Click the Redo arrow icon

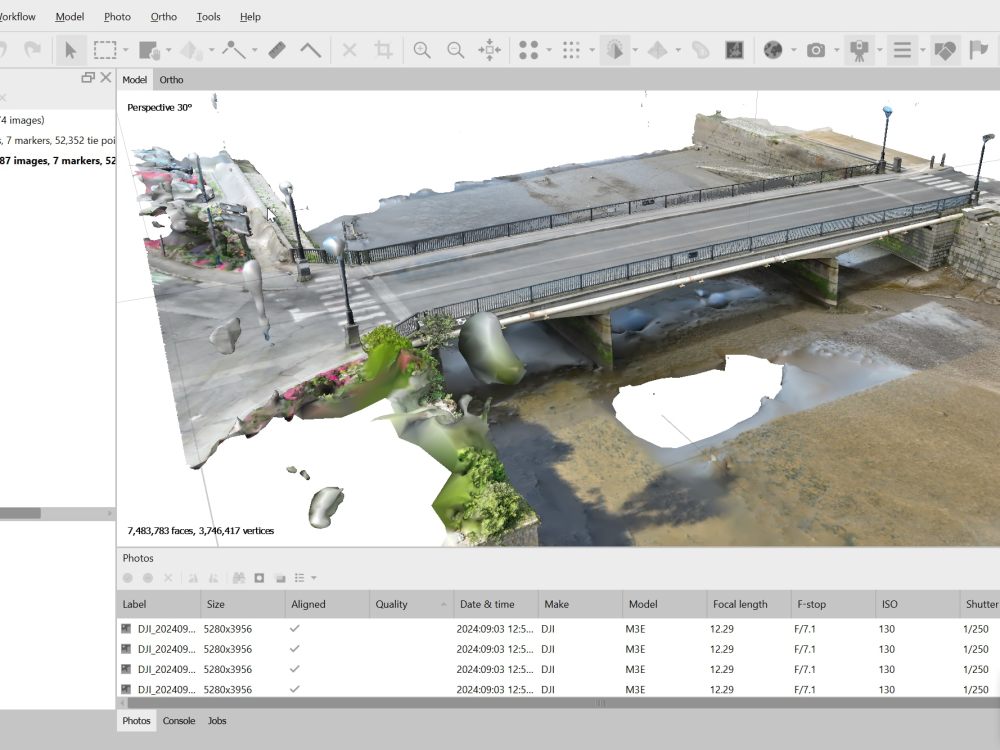tap(32, 50)
